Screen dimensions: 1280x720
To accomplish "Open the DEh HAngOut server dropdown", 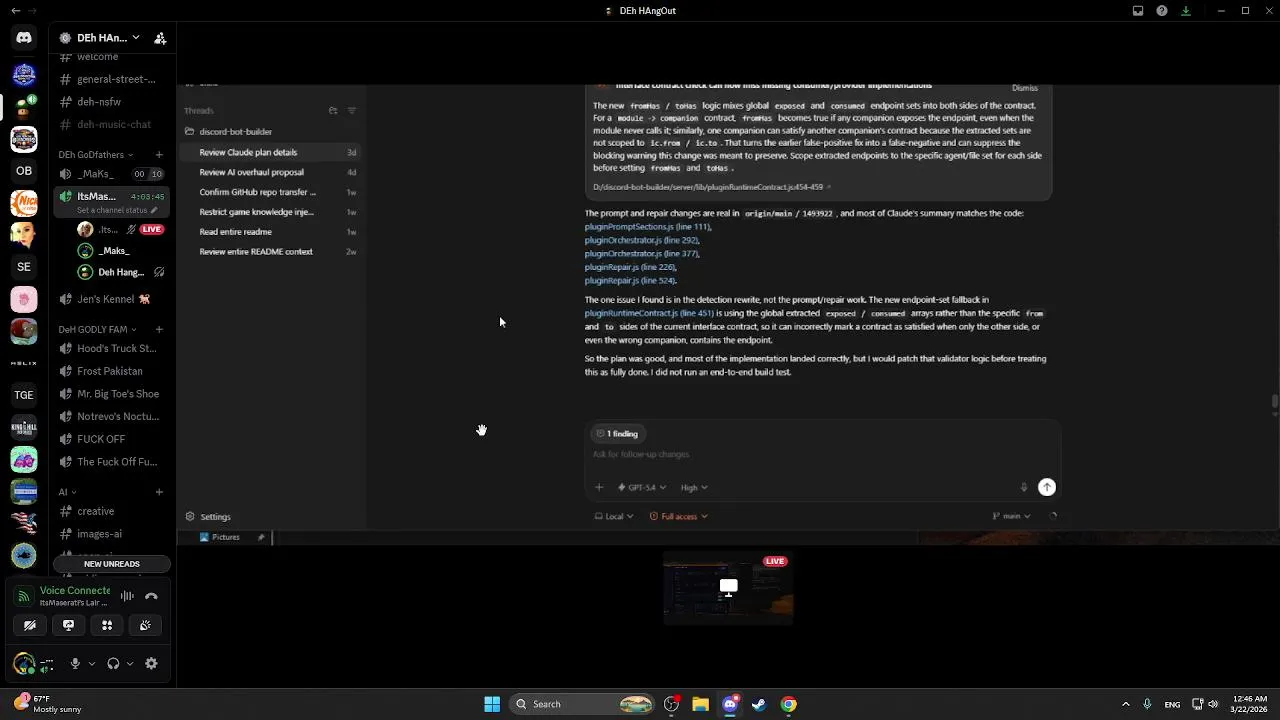I will click(x=100, y=38).
